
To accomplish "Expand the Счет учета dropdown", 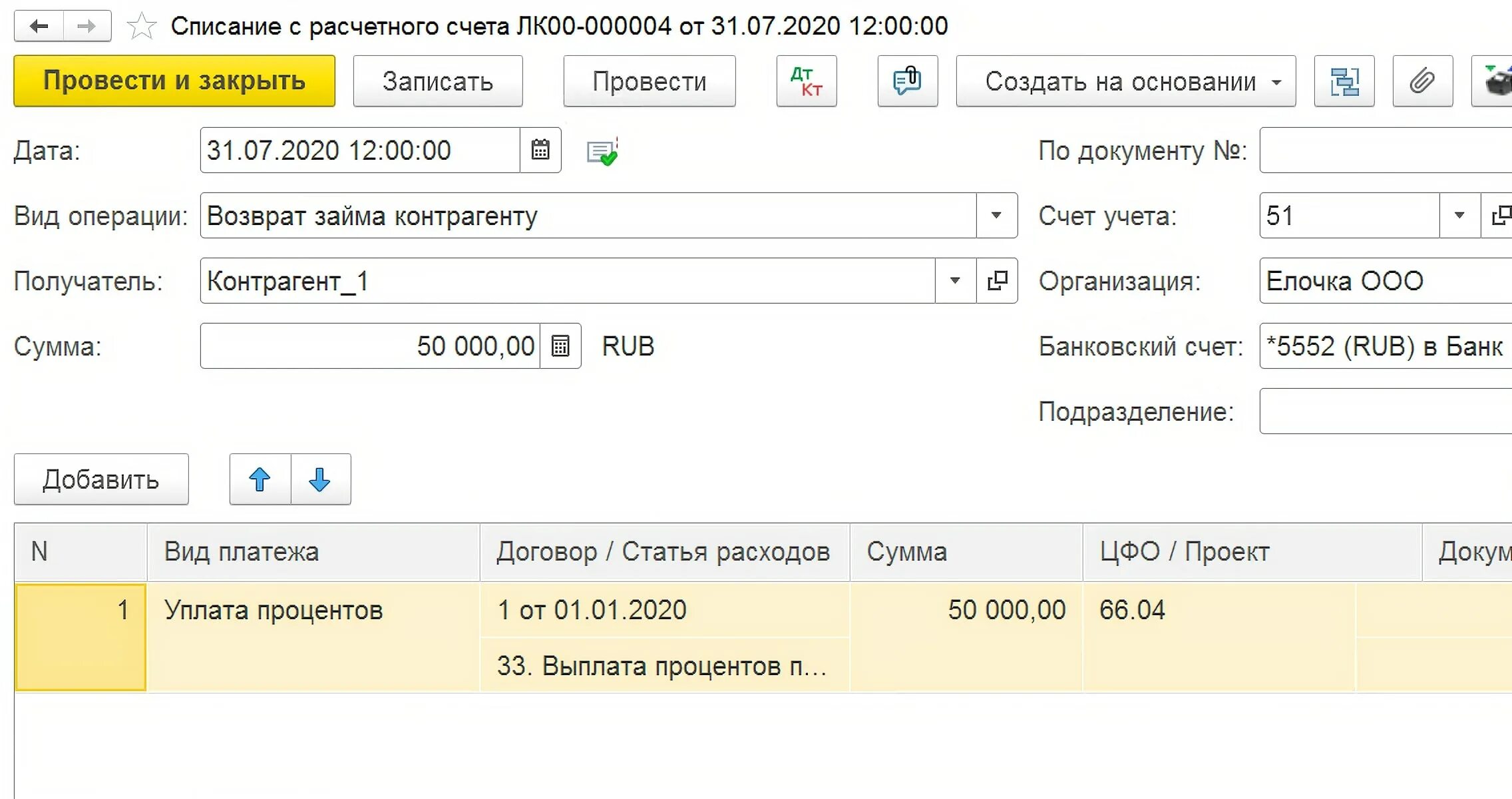I will (1459, 216).
